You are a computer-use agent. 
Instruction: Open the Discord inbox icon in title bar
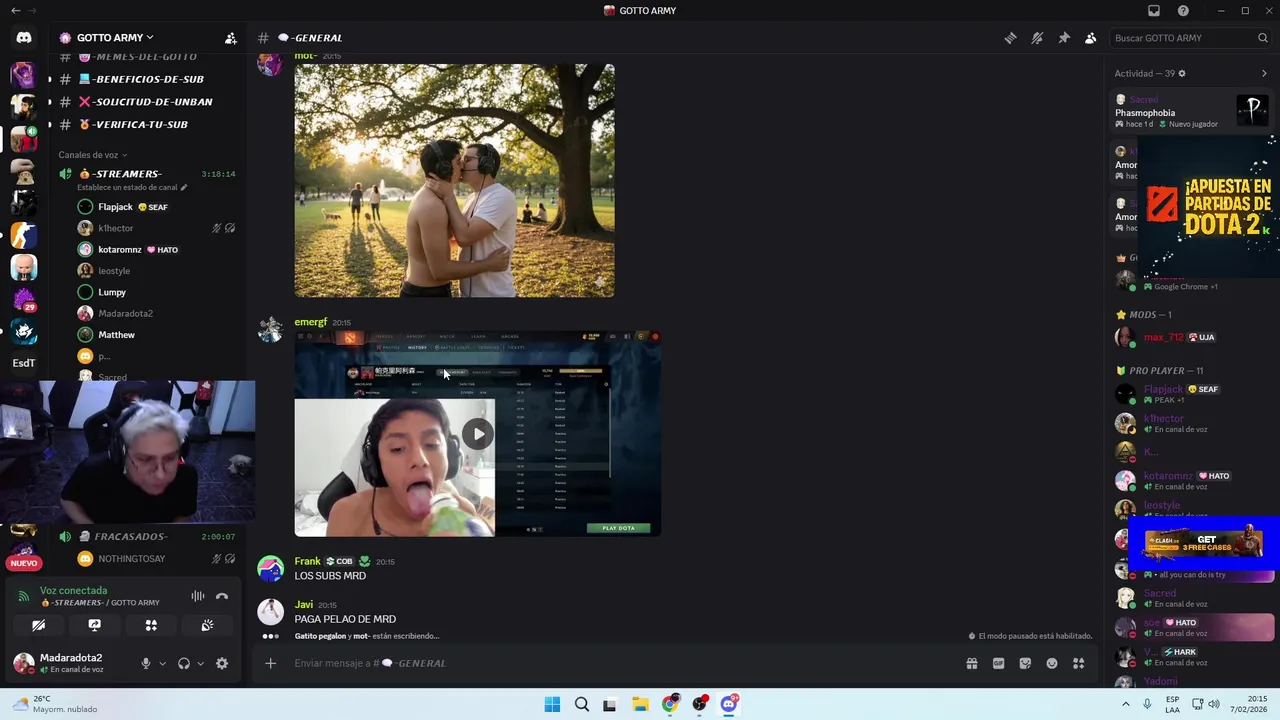click(1153, 11)
